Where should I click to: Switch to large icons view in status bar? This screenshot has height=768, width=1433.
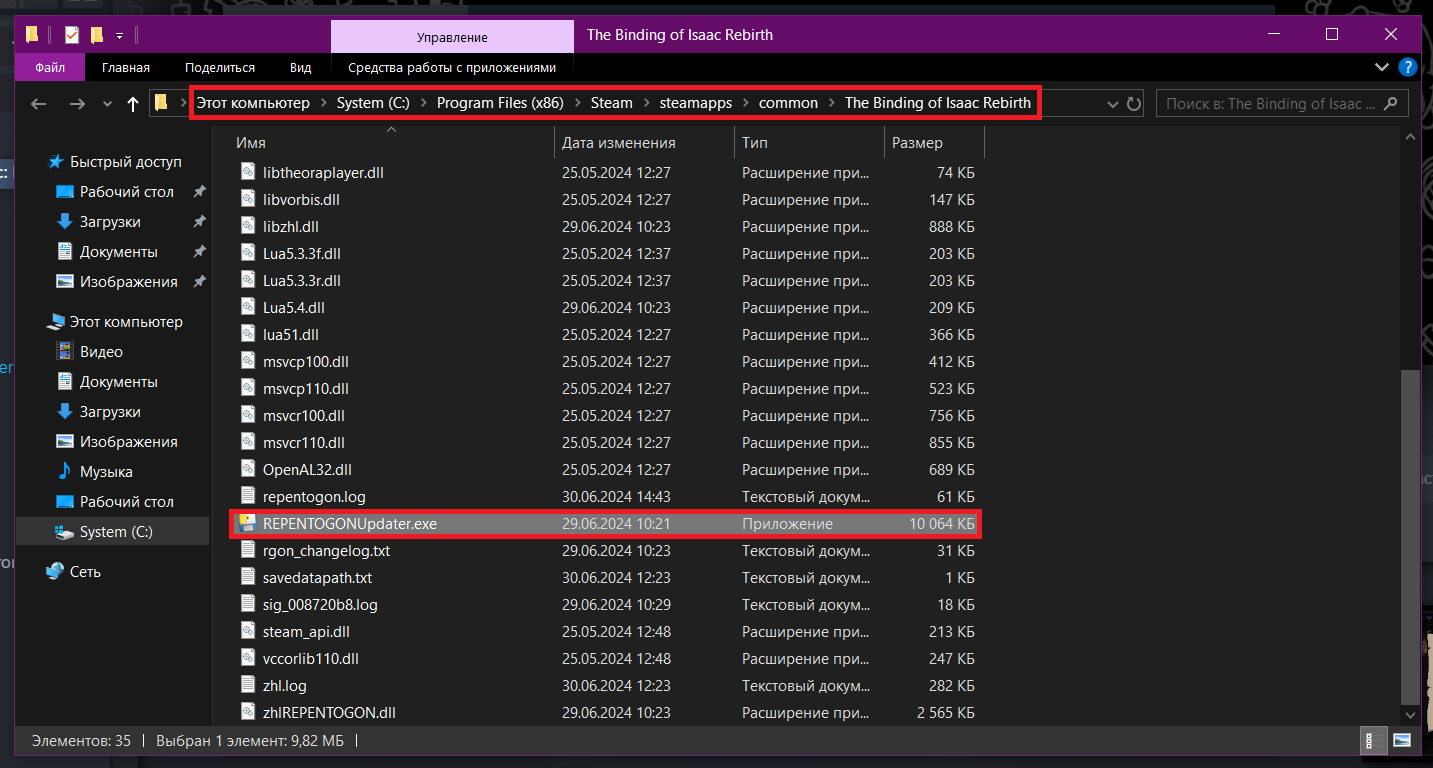coord(1402,741)
